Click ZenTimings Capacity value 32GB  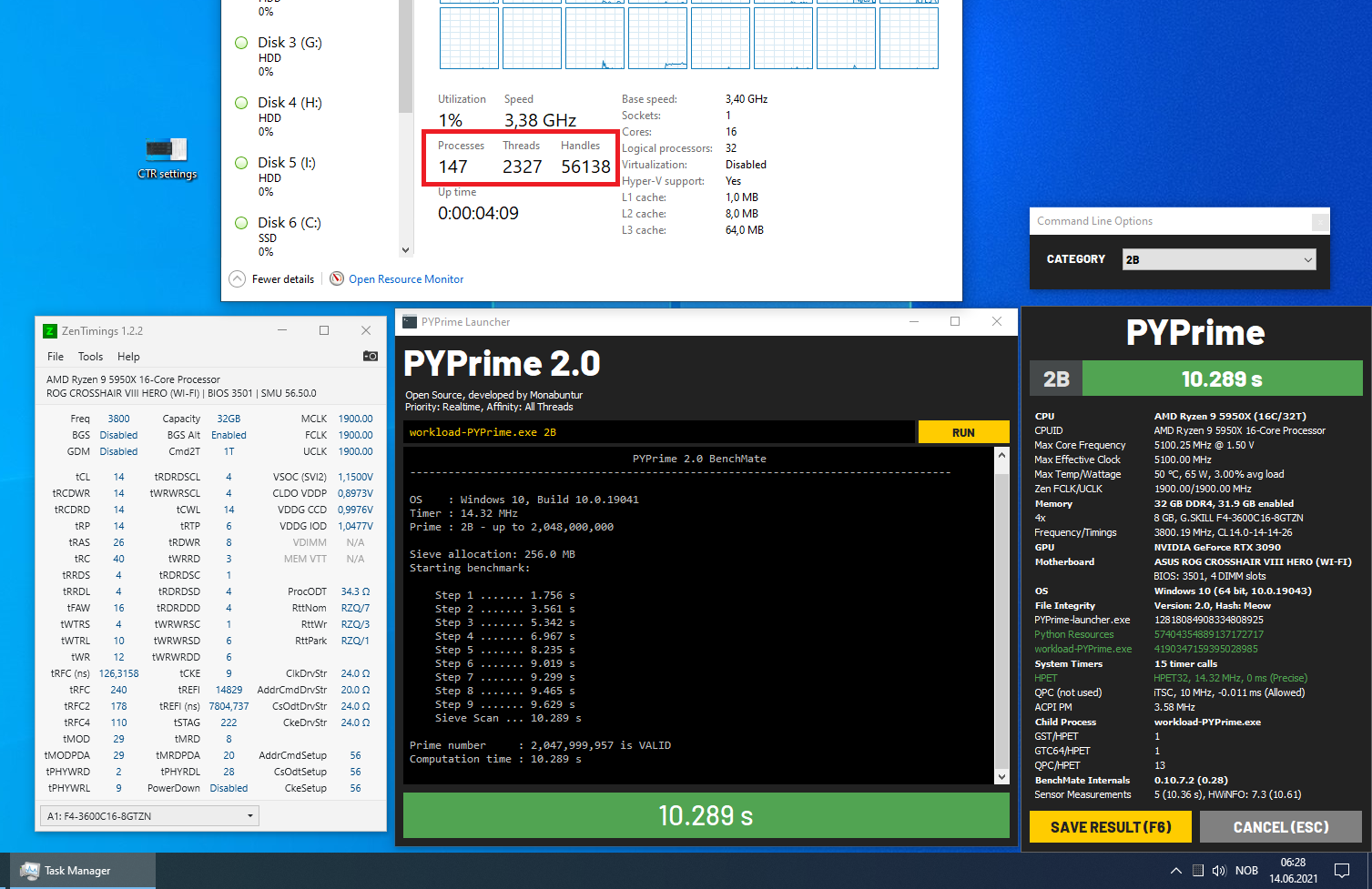[x=229, y=419]
